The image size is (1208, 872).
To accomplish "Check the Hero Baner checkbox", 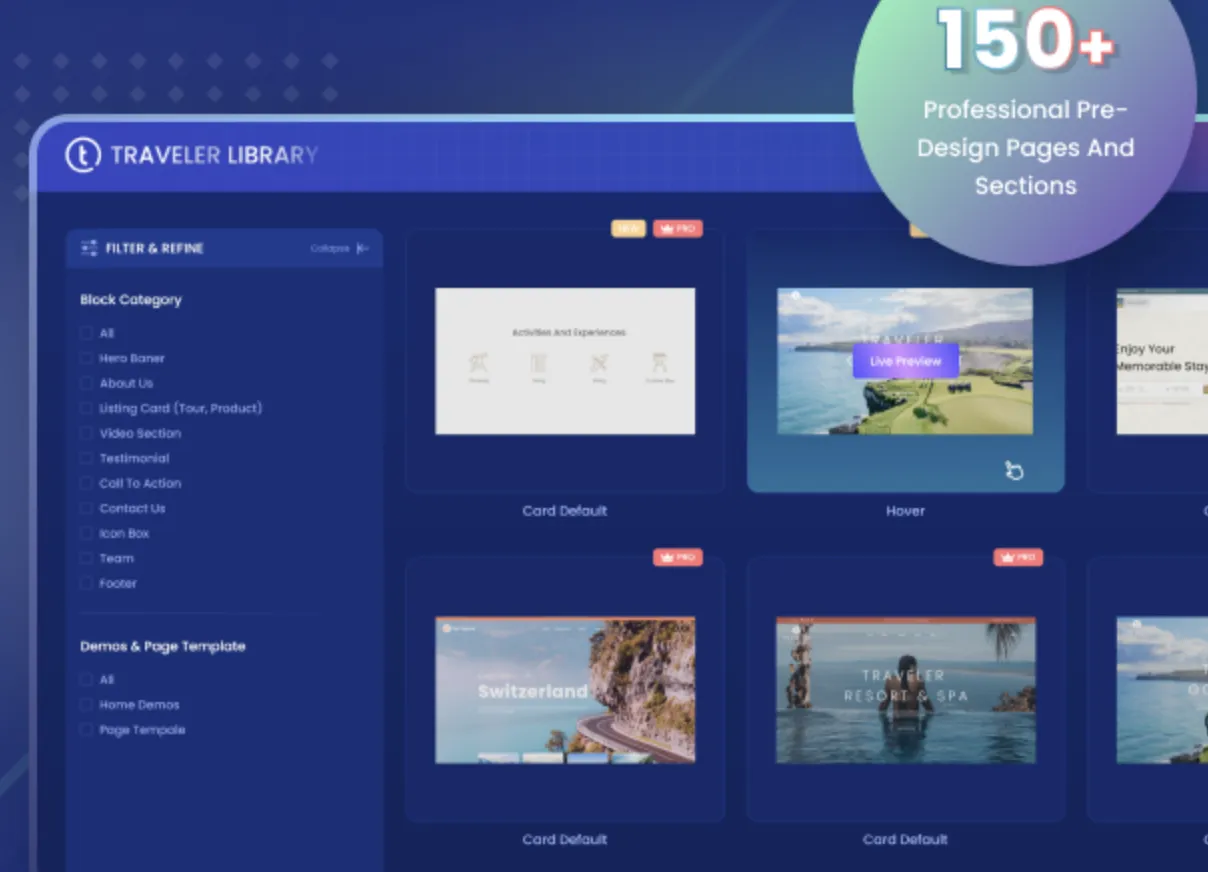I will [x=87, y=358].
